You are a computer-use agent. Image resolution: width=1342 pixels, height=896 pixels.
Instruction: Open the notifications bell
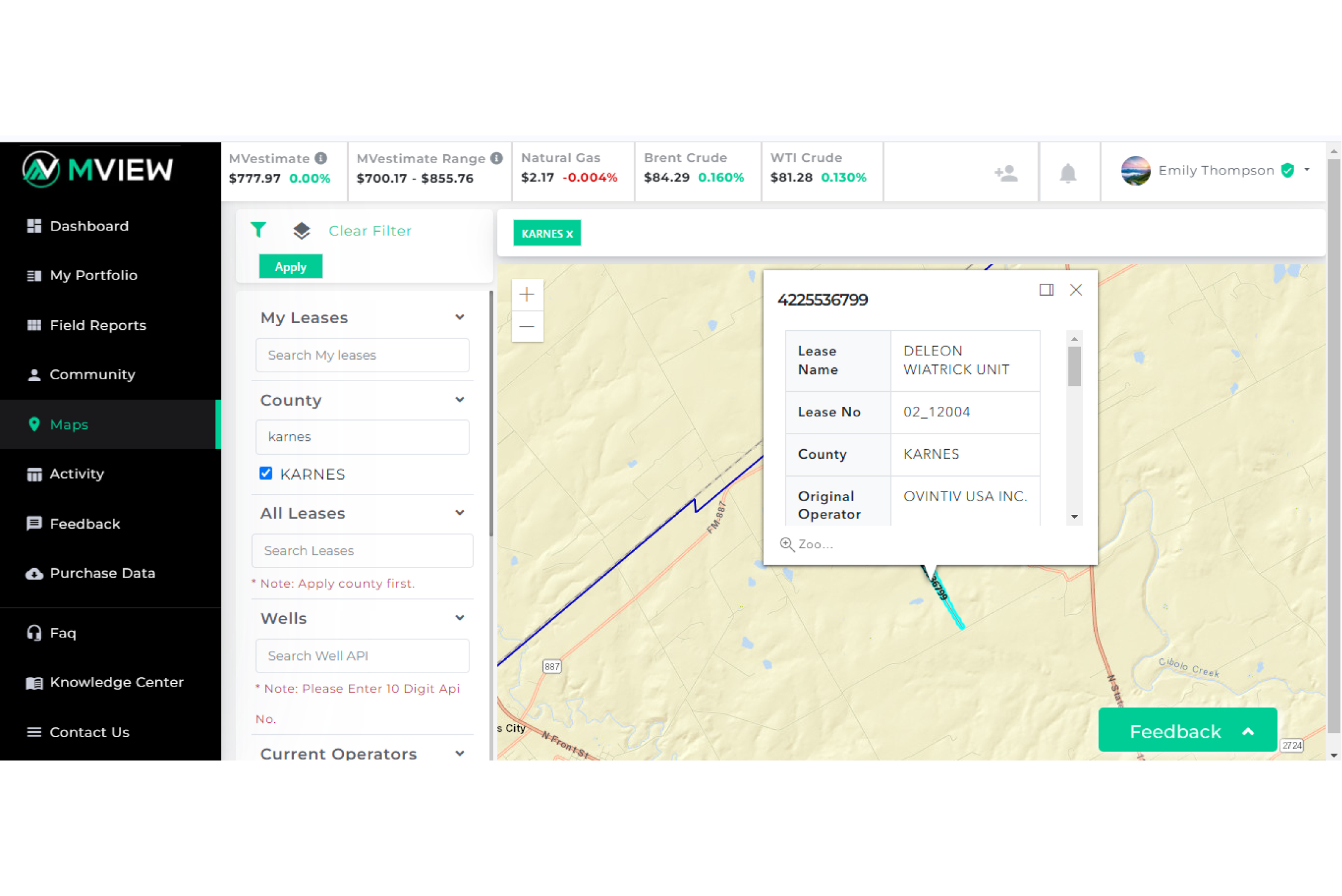click(x=1068, y=172)
